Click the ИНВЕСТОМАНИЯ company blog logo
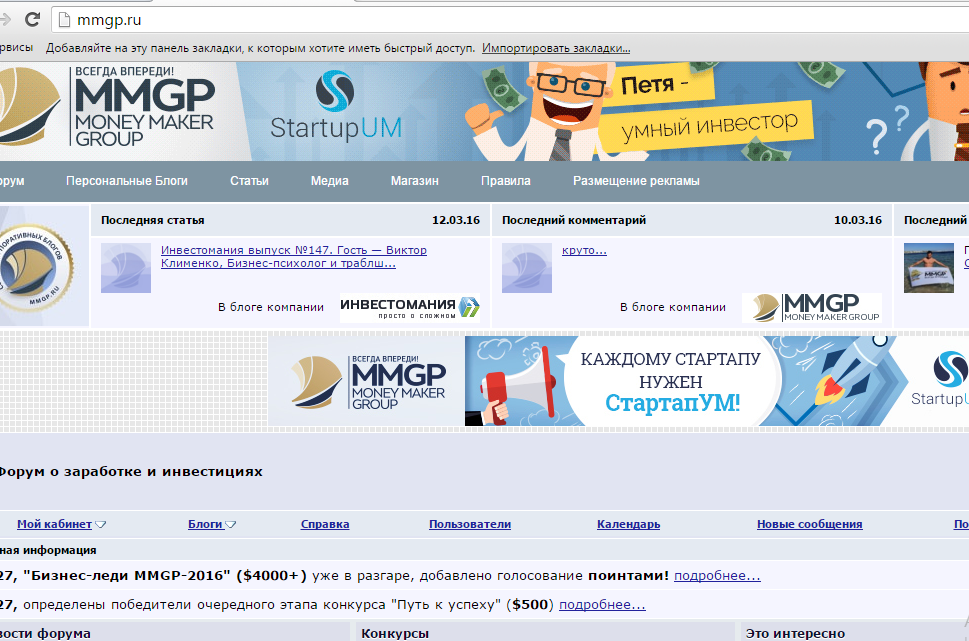The image size is (969, 641). [410, 308]
